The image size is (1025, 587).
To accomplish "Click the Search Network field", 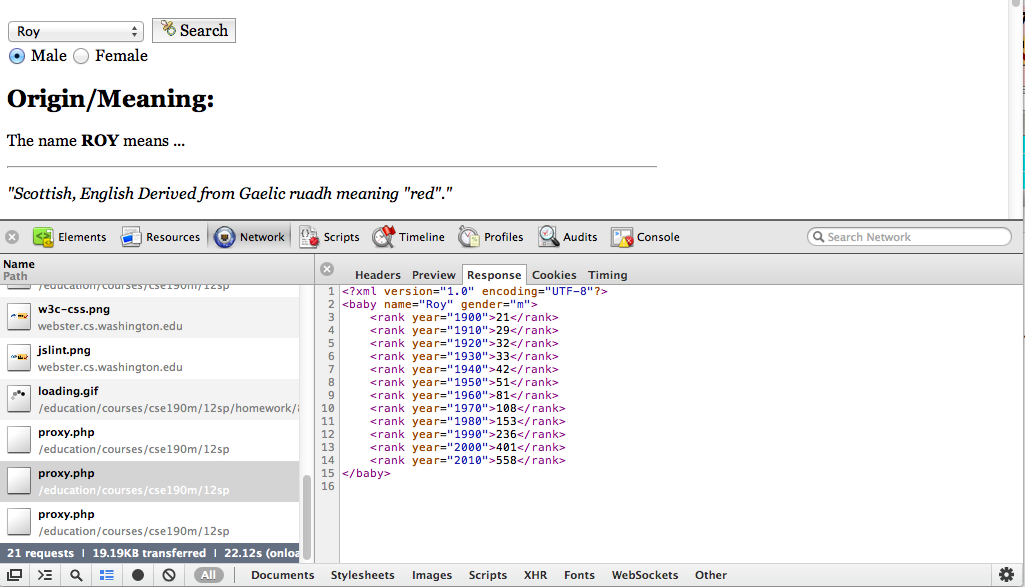I will click(910, 237).
